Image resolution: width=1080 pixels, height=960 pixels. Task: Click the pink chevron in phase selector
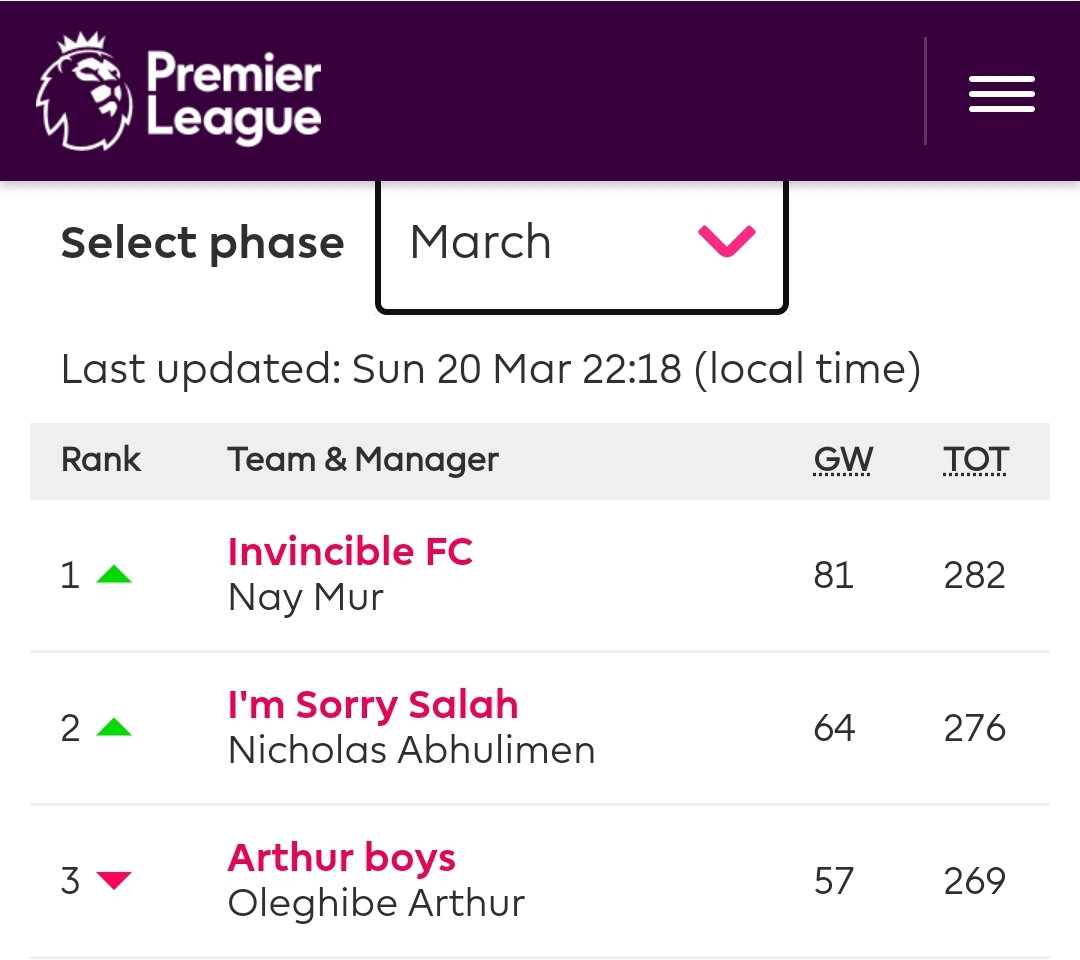727,241
